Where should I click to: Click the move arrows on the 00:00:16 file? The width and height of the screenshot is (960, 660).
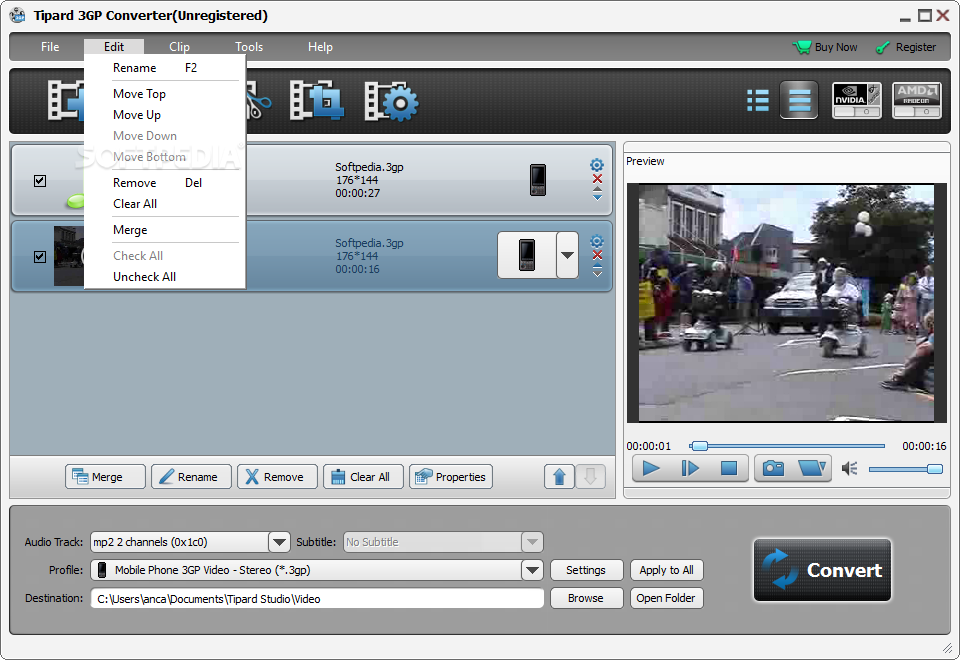click(x=597, y=270)
